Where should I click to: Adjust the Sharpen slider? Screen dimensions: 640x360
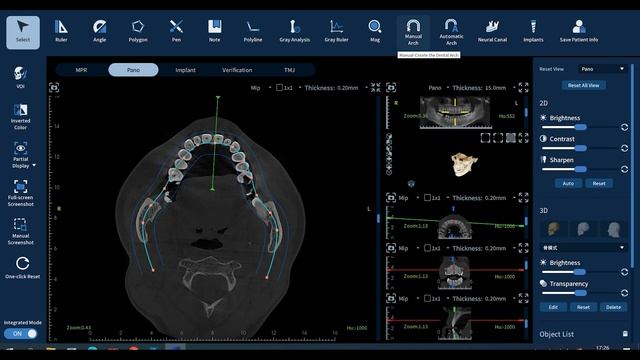click(x=580, y=169)
